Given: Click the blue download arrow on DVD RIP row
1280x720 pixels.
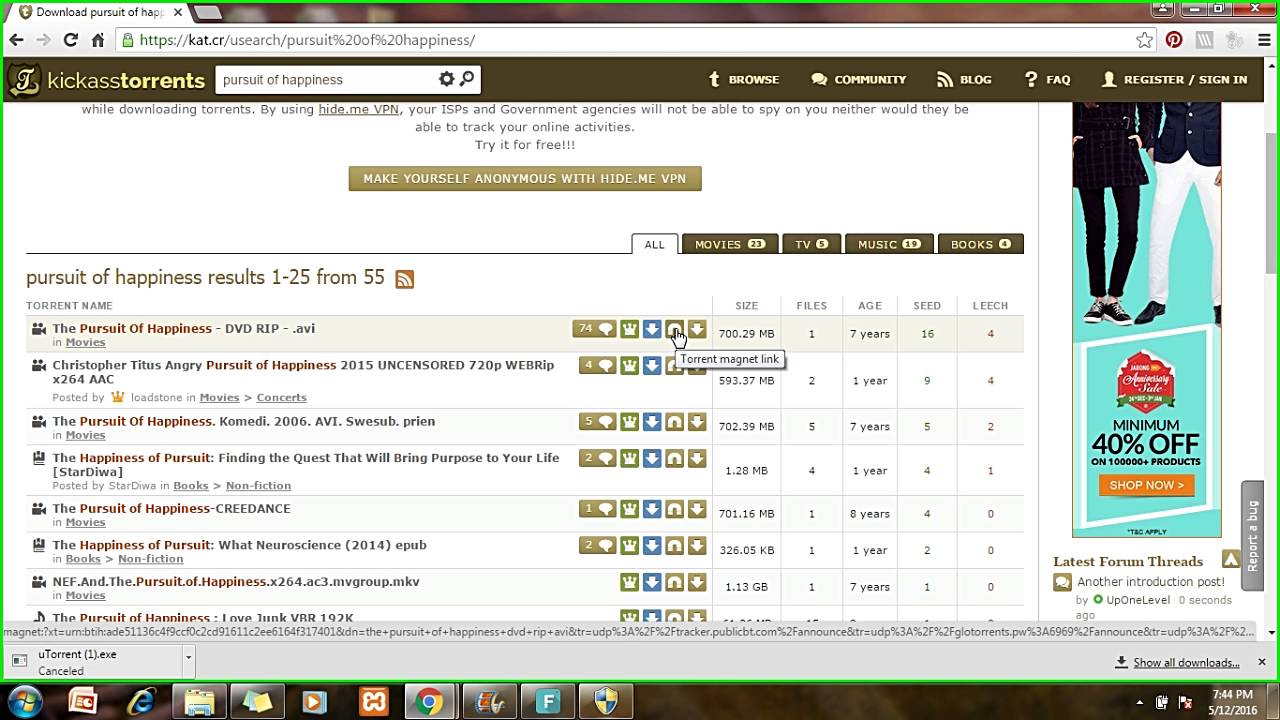Looking at the screenshot, I should coord(652,329).
